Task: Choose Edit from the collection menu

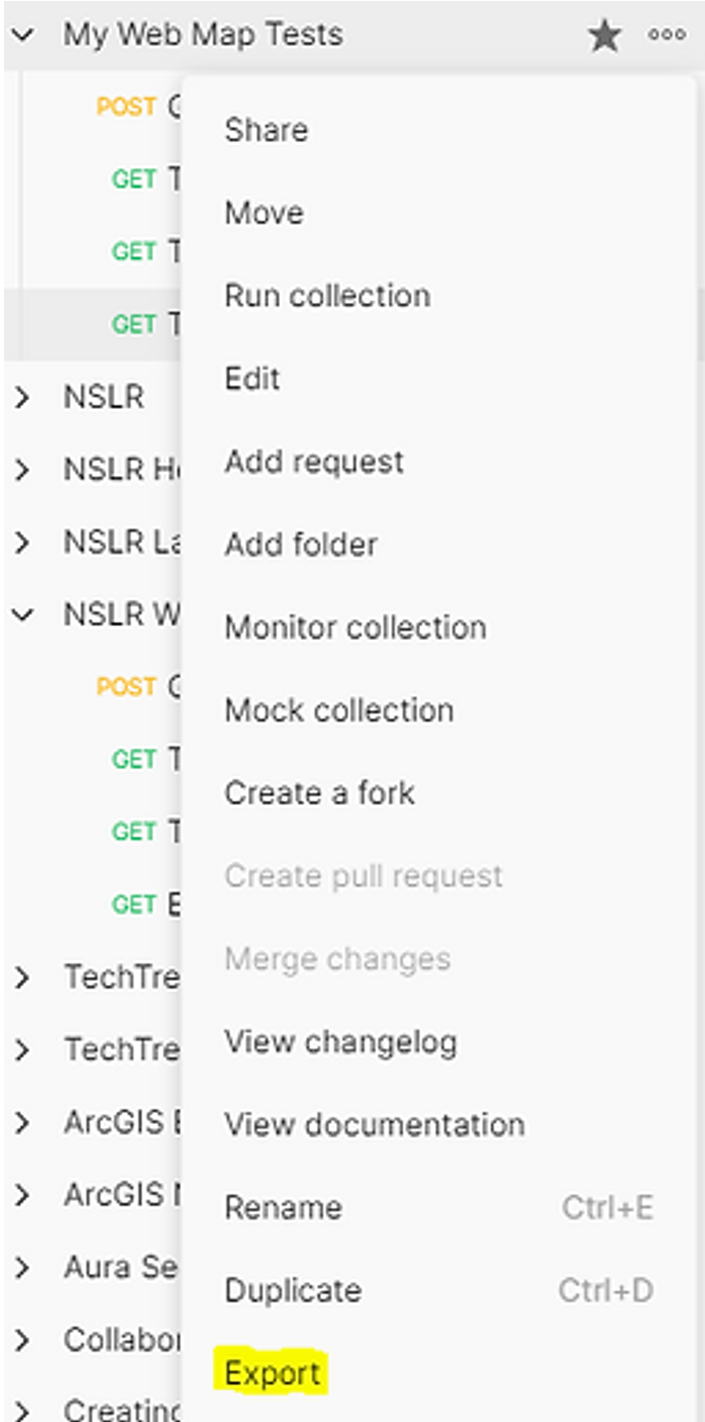Action: tap(252, 379)
